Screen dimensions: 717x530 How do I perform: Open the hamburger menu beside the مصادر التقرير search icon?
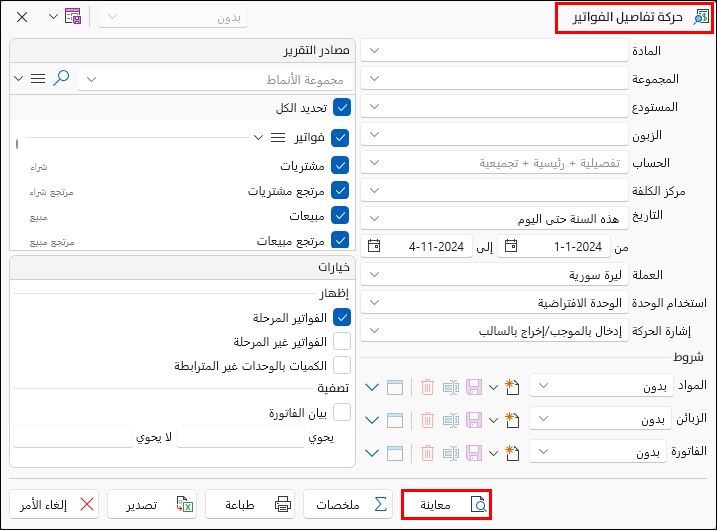pyautogui.click(x=38, y=79)
